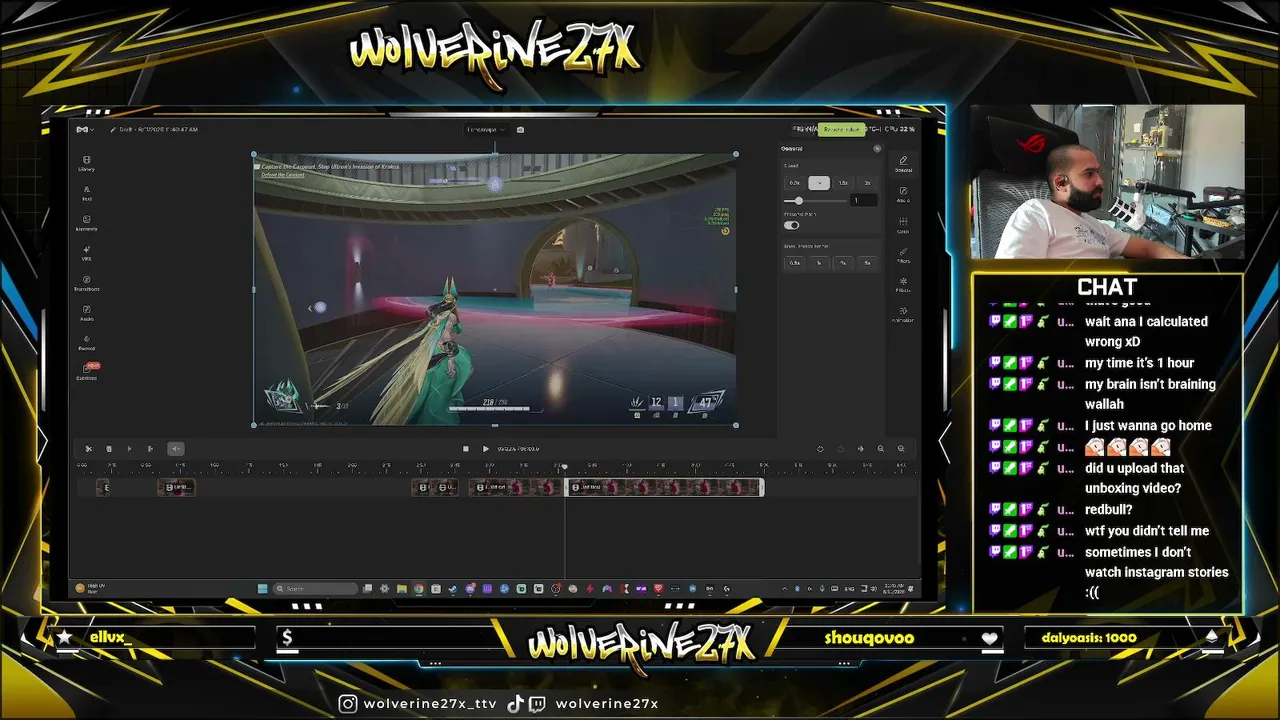Open the Library panel in the editor sidebar
Image resolution: width=1280 pixels, height=720 pixels.
click(x=87, y=163)
